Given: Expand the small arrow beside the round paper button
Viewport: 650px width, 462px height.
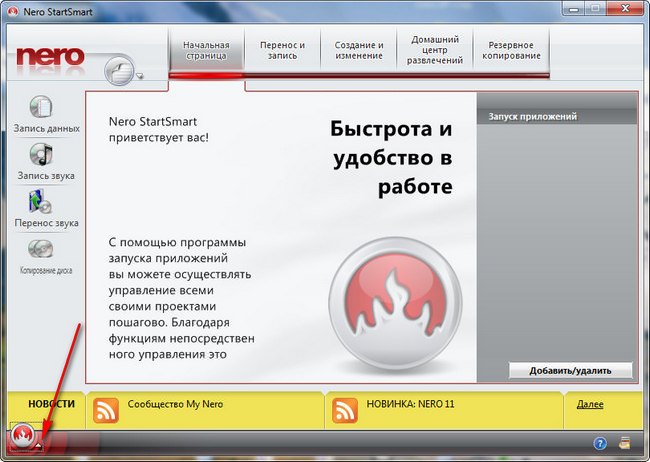Looking at the screenshot, I should 140,75.
